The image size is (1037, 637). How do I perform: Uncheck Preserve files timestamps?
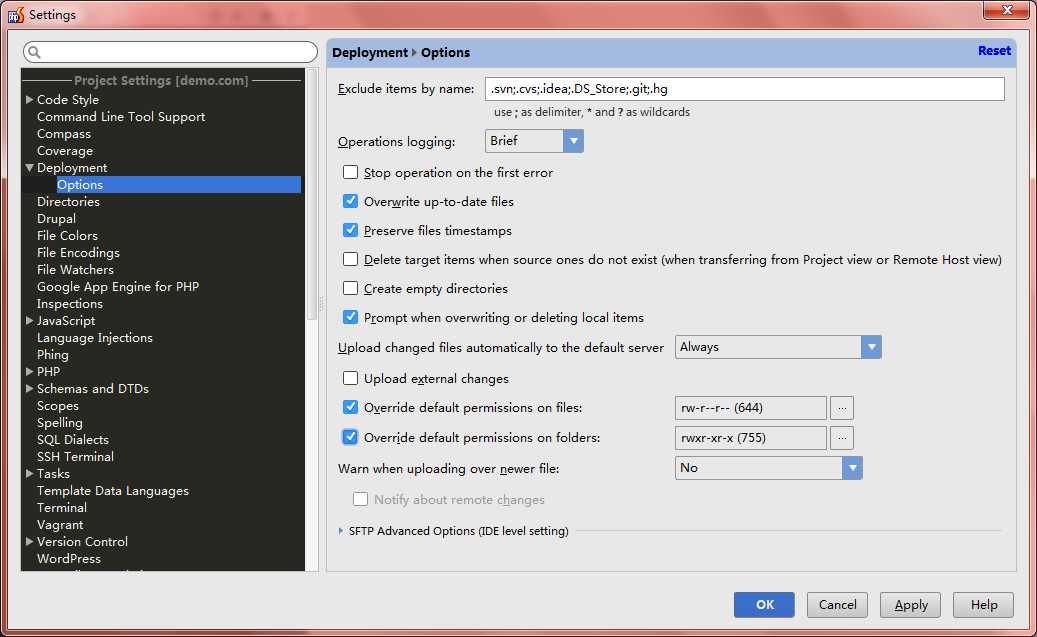click(351, 230)
